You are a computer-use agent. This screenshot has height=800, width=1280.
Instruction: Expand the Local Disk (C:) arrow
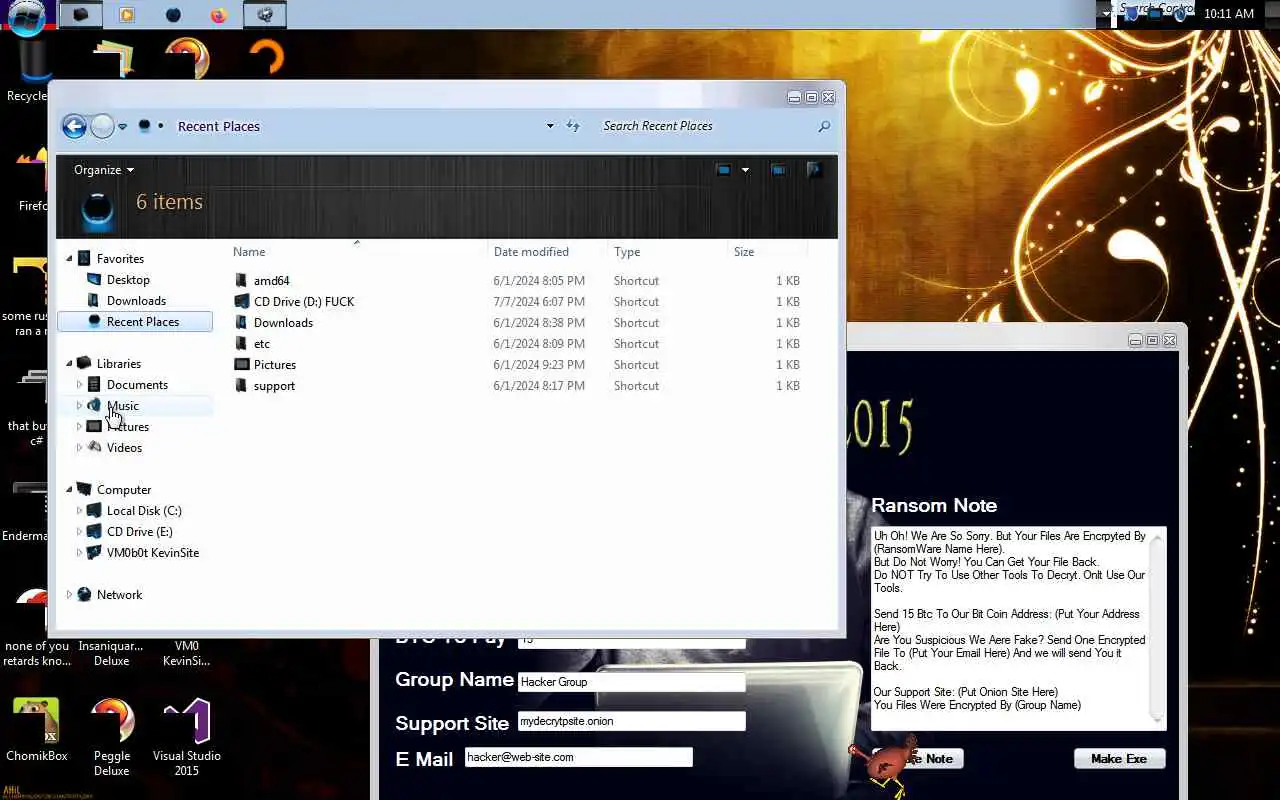[80, 511]
